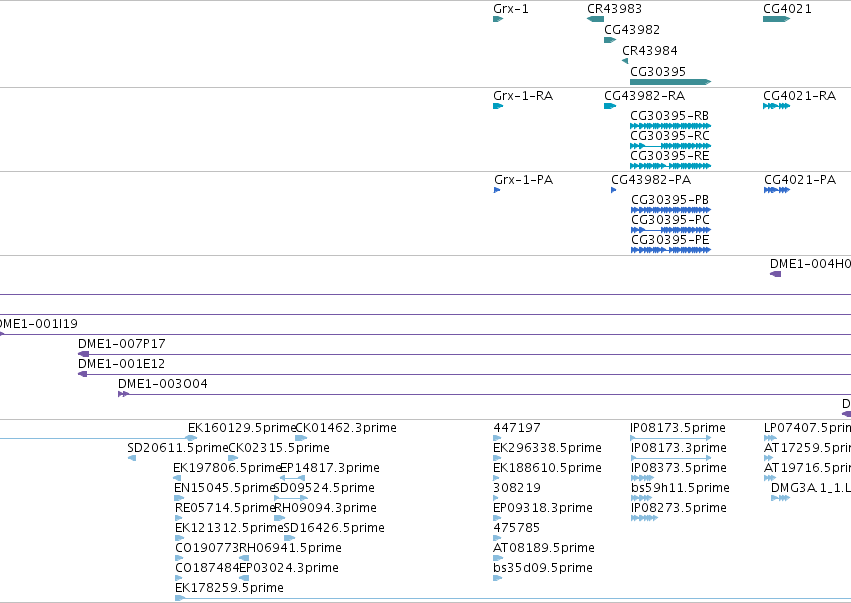Image resolution: width=851 pixels, height=603 pixels.
Task: Select the EK197806.5prime EST
Action: 177,478
